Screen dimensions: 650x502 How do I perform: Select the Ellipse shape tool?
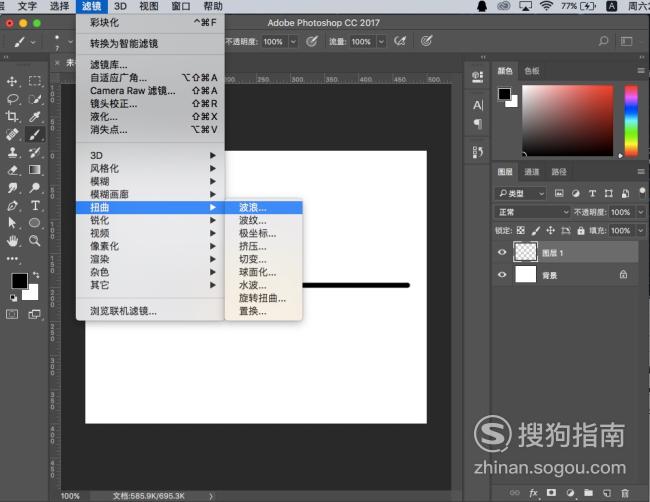[x=34, y=223]
